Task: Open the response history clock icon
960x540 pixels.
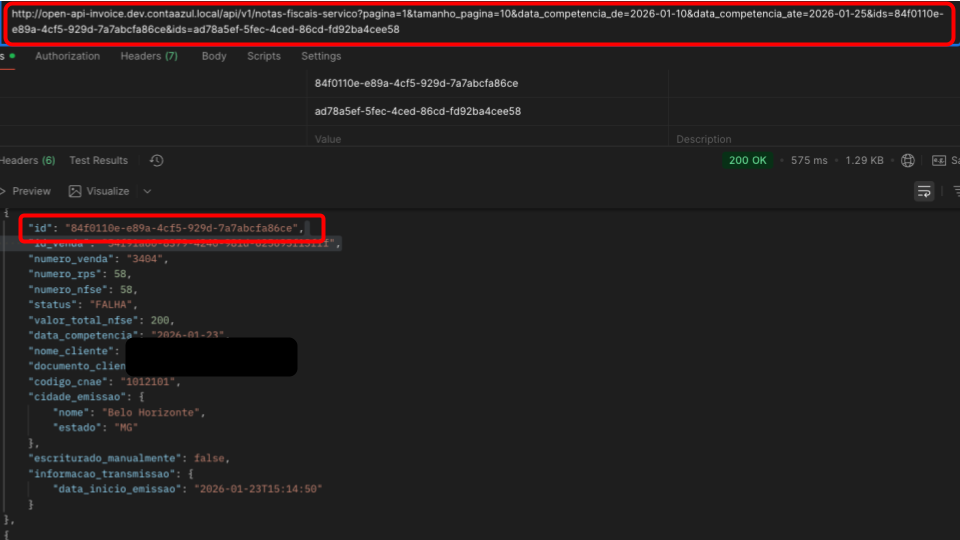Action: 157,160
